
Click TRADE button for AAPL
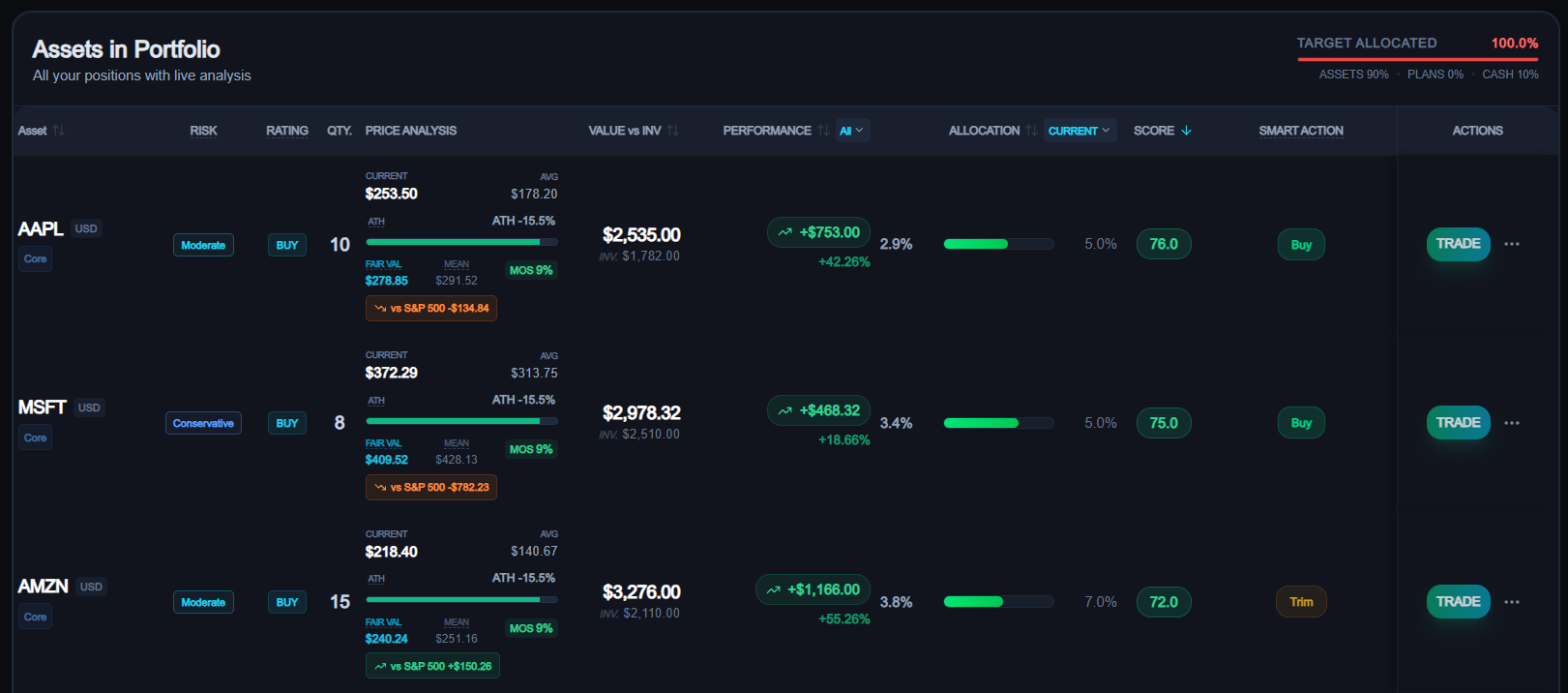point(1458,244)
